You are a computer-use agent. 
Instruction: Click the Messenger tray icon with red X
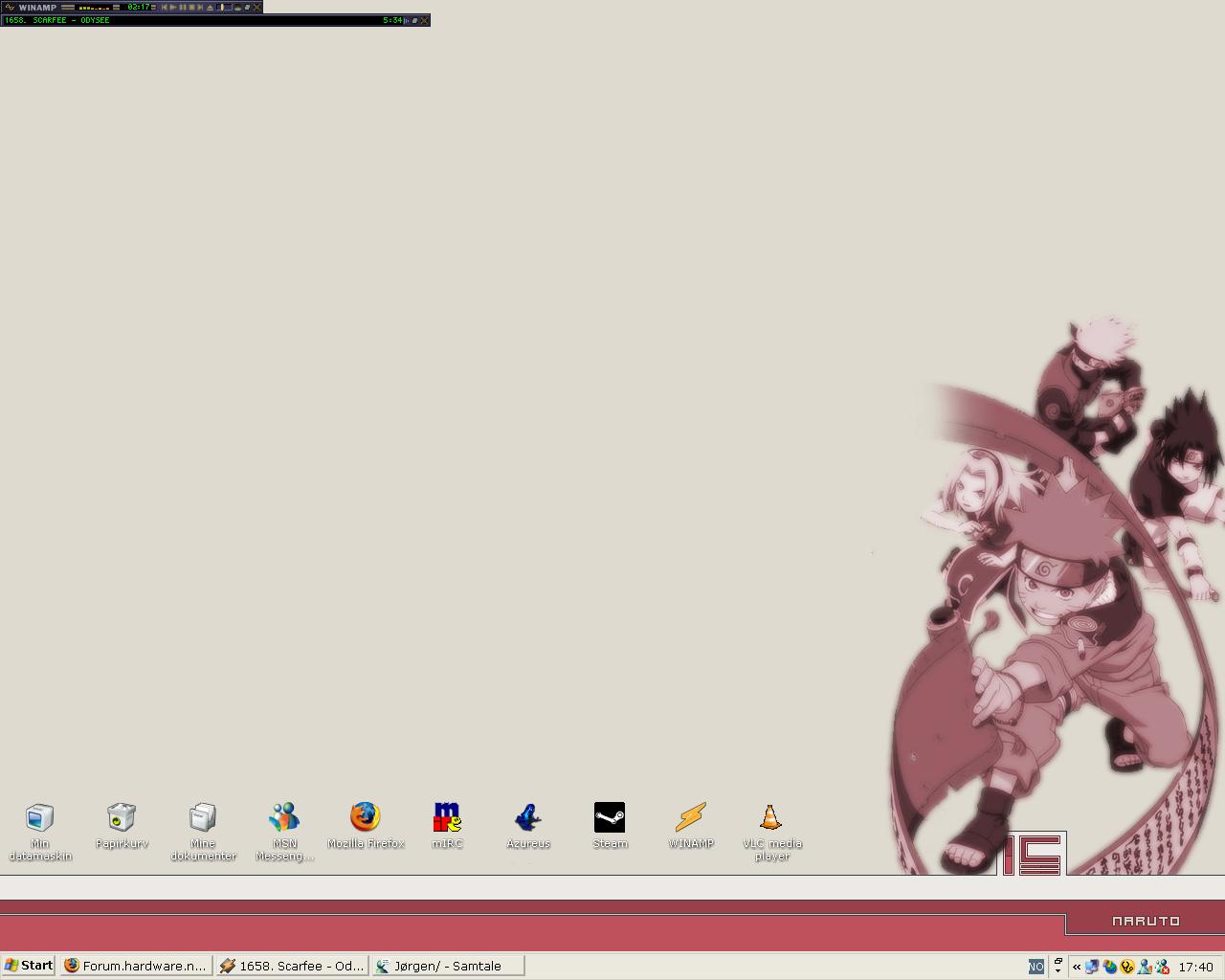coord(1162,967)
